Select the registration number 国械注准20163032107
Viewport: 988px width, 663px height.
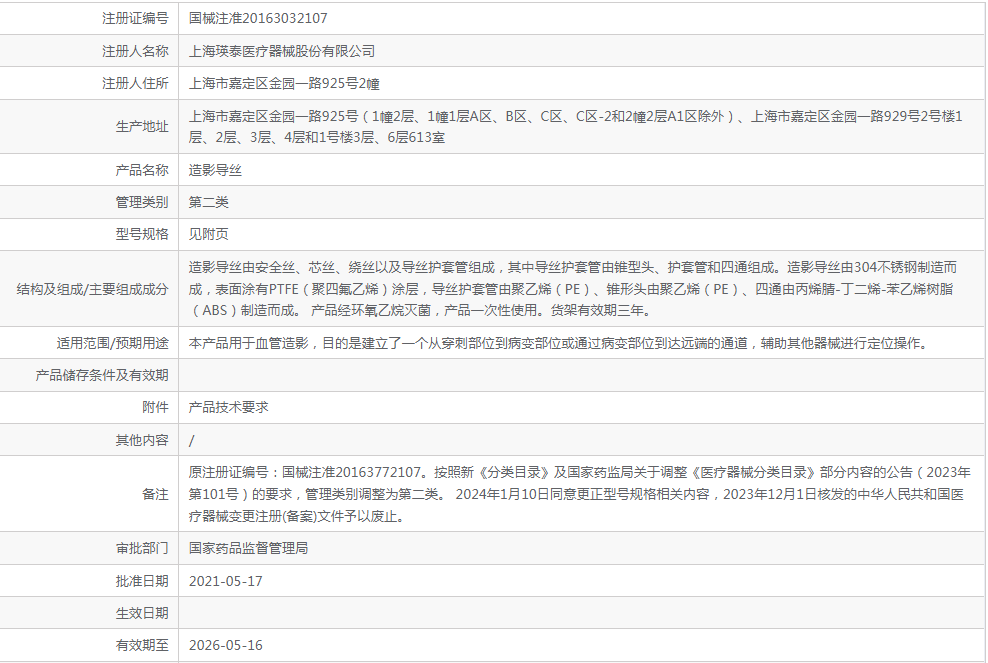coord(258,18)
